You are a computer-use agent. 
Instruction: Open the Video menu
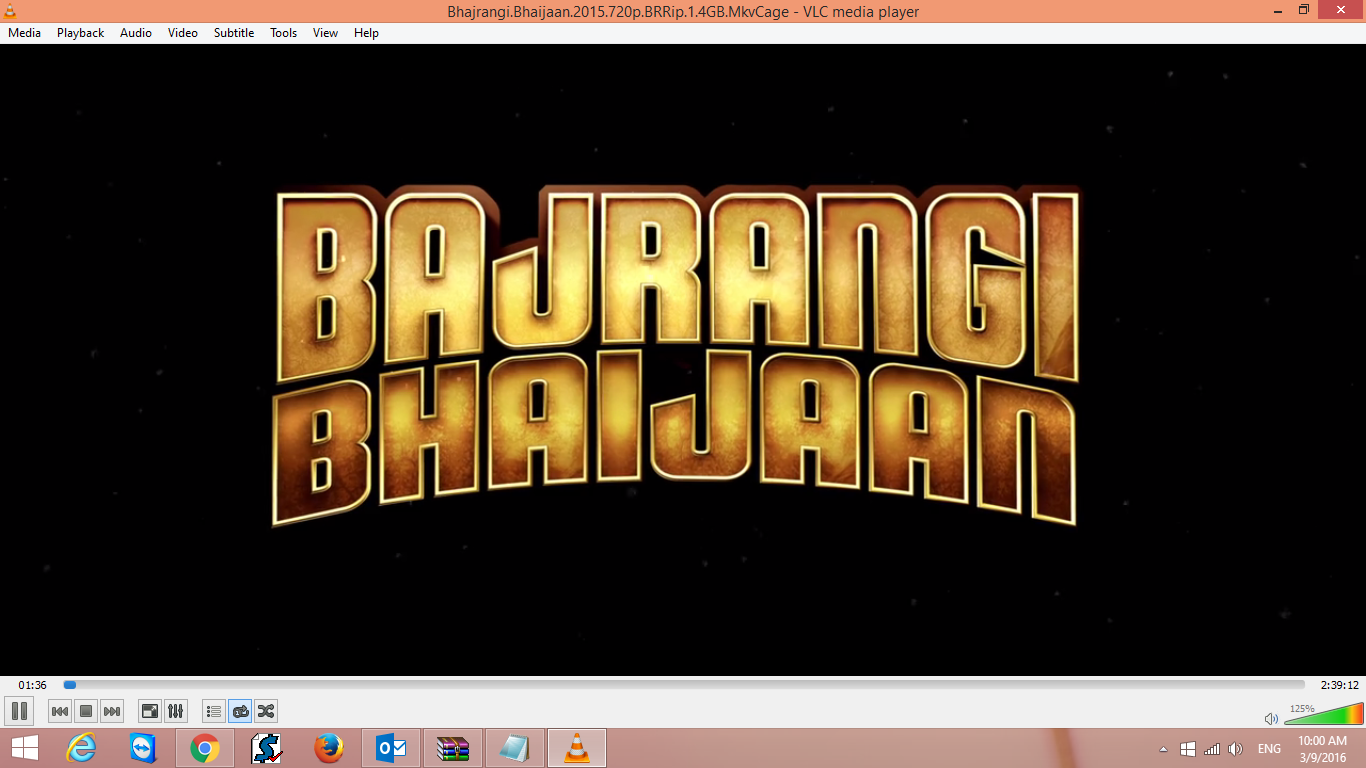click(183, 33)
